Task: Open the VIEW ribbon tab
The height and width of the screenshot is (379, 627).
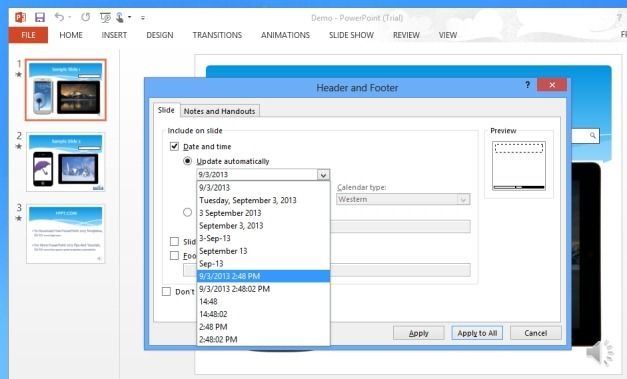Action: click(x=447, y=35)
